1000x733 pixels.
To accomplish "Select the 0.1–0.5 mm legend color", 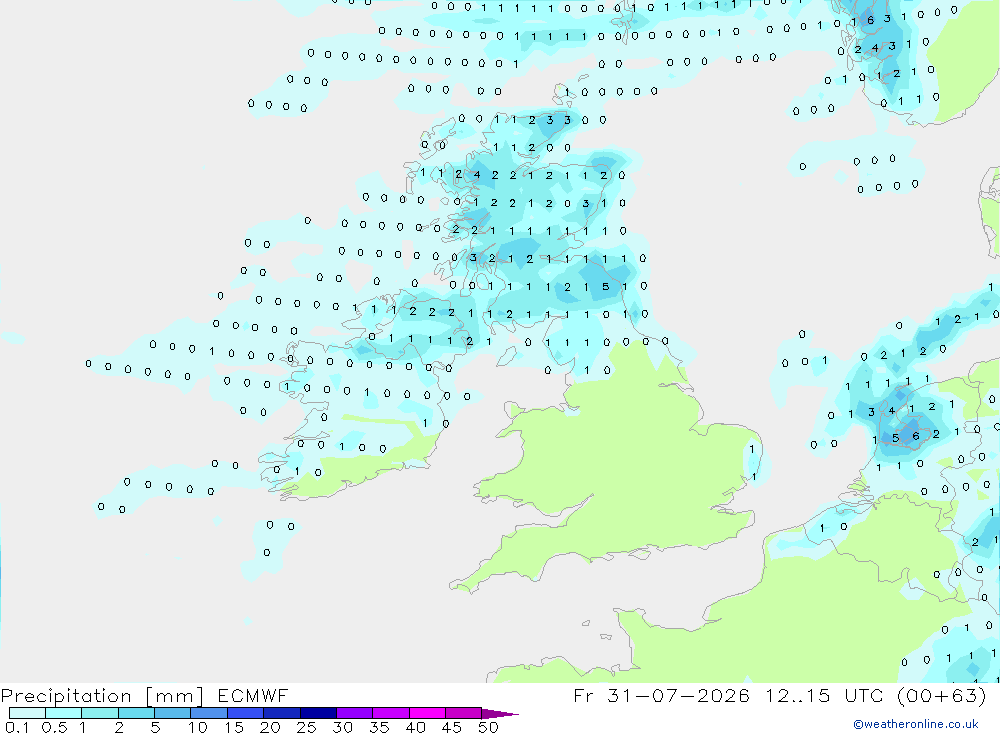I will pos(27,713).
